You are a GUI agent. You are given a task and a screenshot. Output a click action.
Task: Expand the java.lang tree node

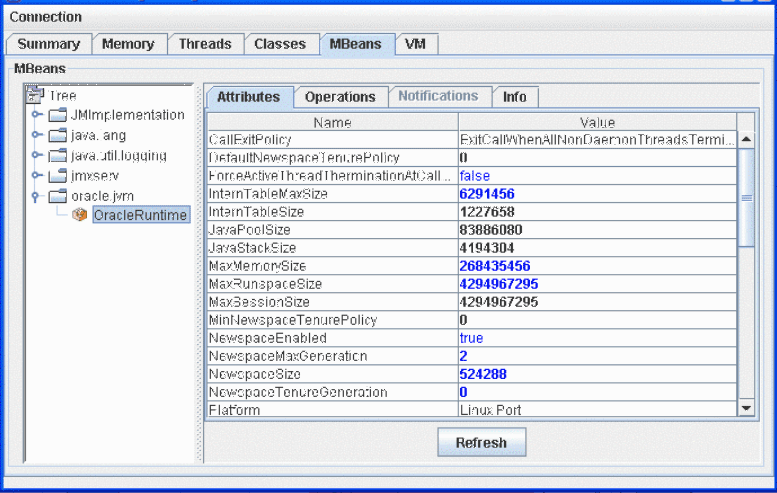click(36, 134)
